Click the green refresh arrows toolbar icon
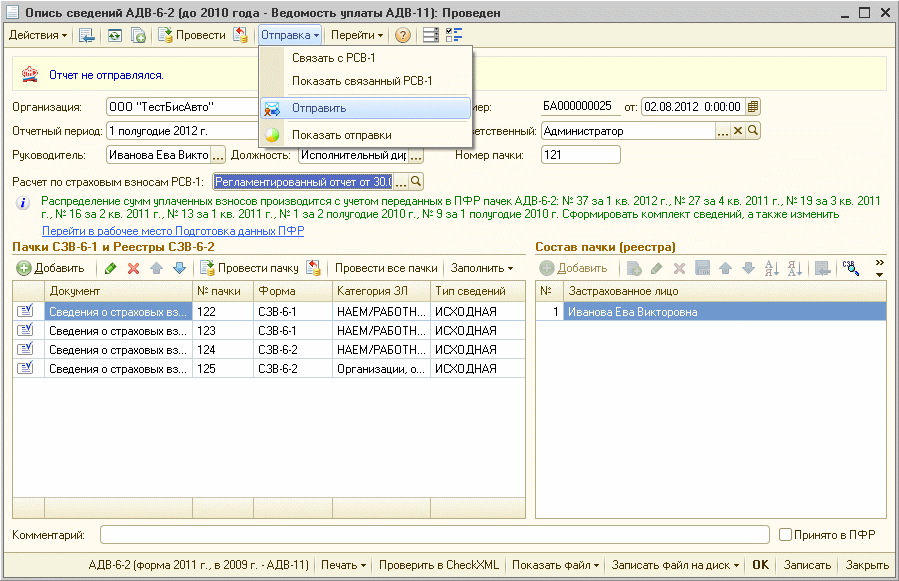The image size is (899, 581). (x=115, y=36)
